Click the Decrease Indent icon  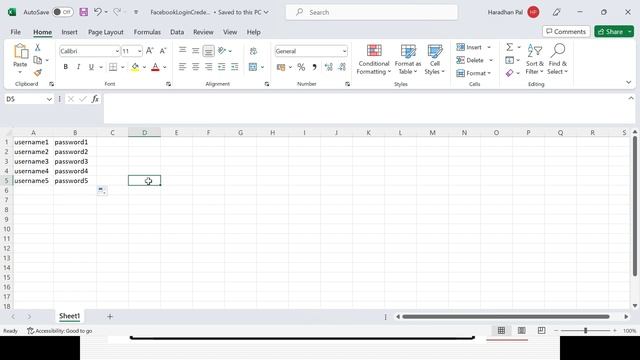[222, 67]
